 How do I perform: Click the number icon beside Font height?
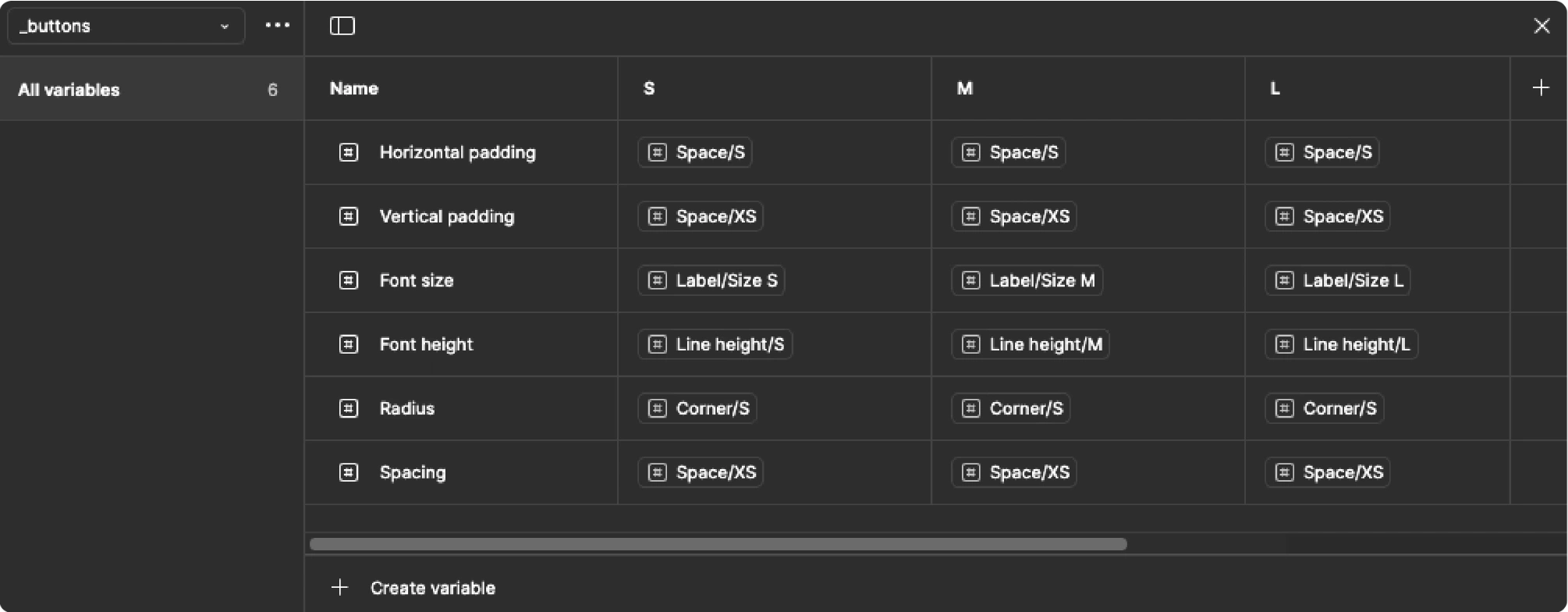click(349, 344)
